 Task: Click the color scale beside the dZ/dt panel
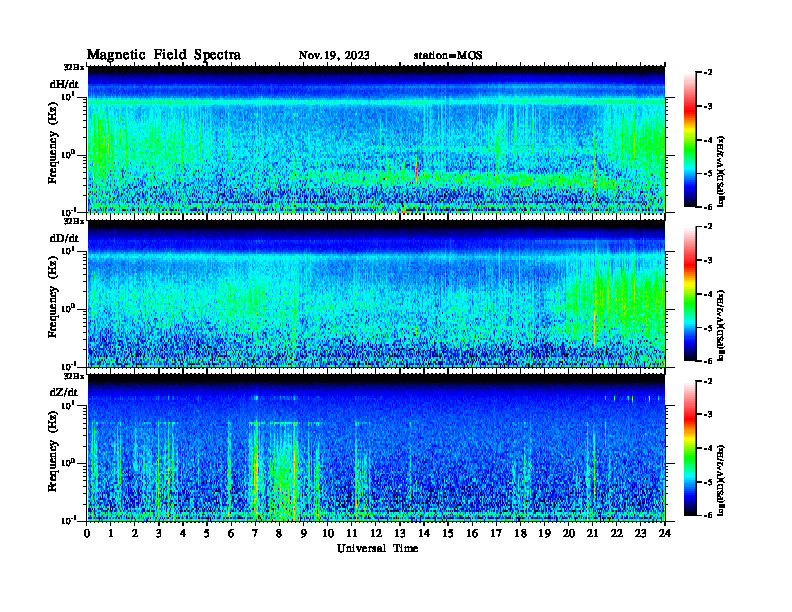[x=690, y=448]
